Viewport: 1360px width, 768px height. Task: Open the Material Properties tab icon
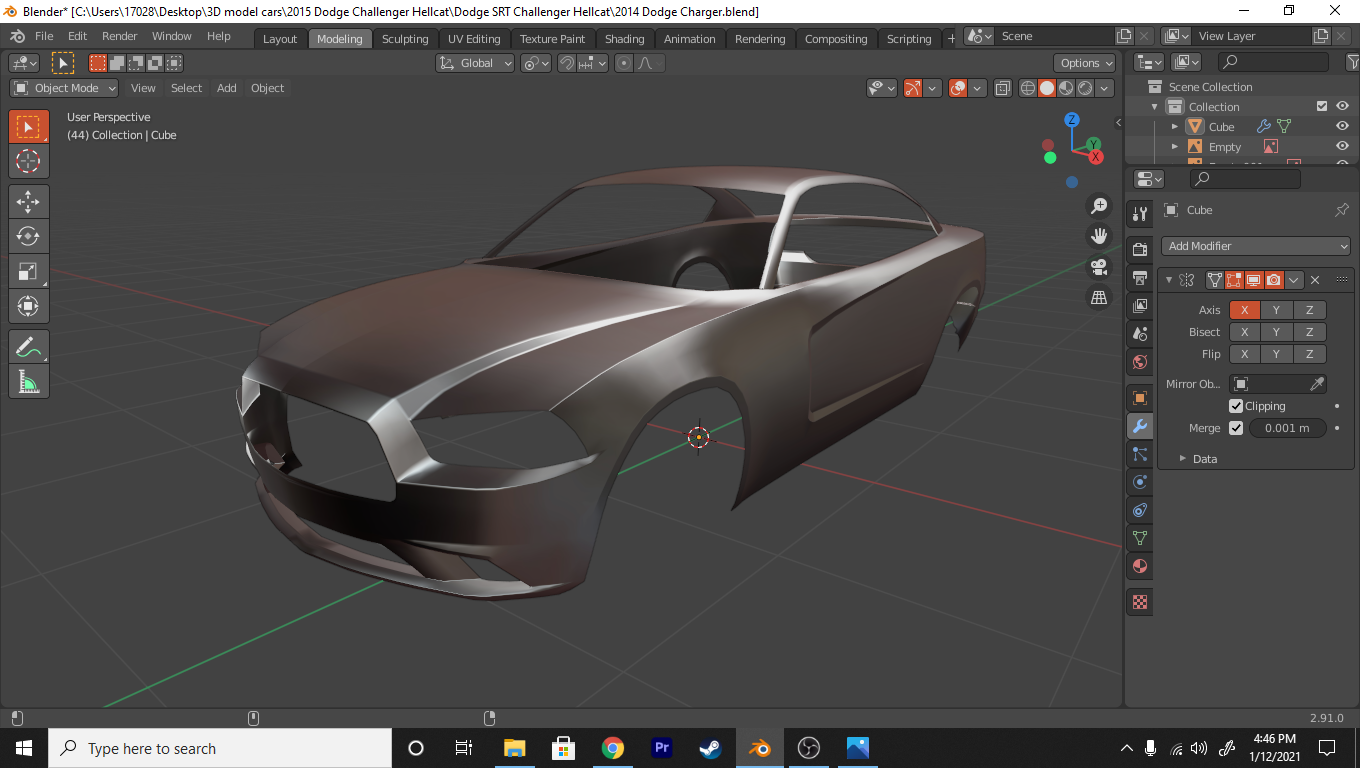coord(1139,566)
